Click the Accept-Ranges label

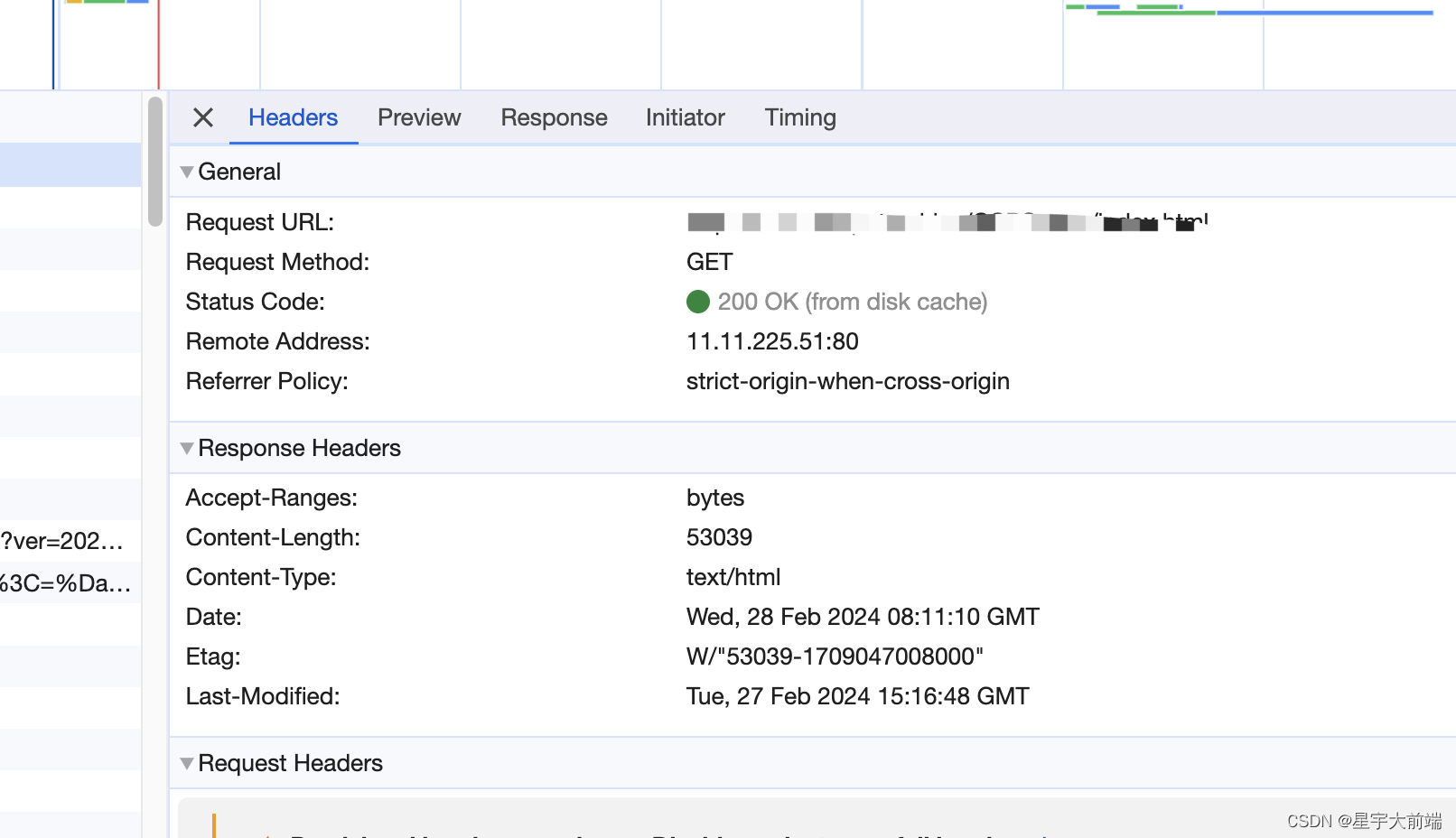coord(272,498)
